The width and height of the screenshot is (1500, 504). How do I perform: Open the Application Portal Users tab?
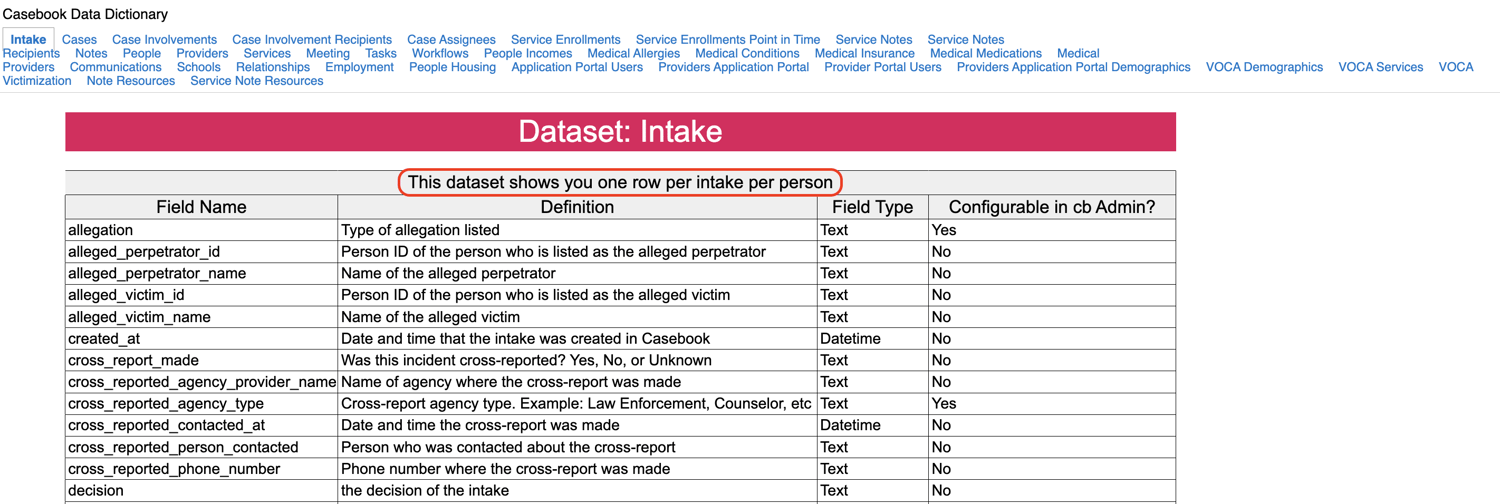pos(577,68)
